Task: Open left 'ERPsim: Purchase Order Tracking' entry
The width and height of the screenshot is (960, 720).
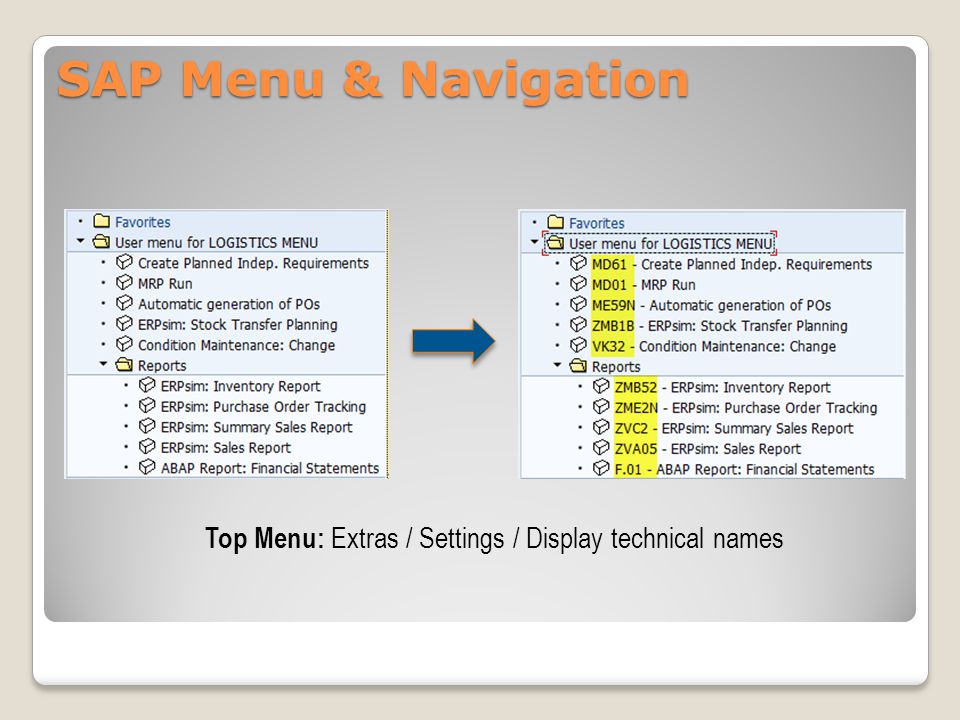Action: click(263, 407)
